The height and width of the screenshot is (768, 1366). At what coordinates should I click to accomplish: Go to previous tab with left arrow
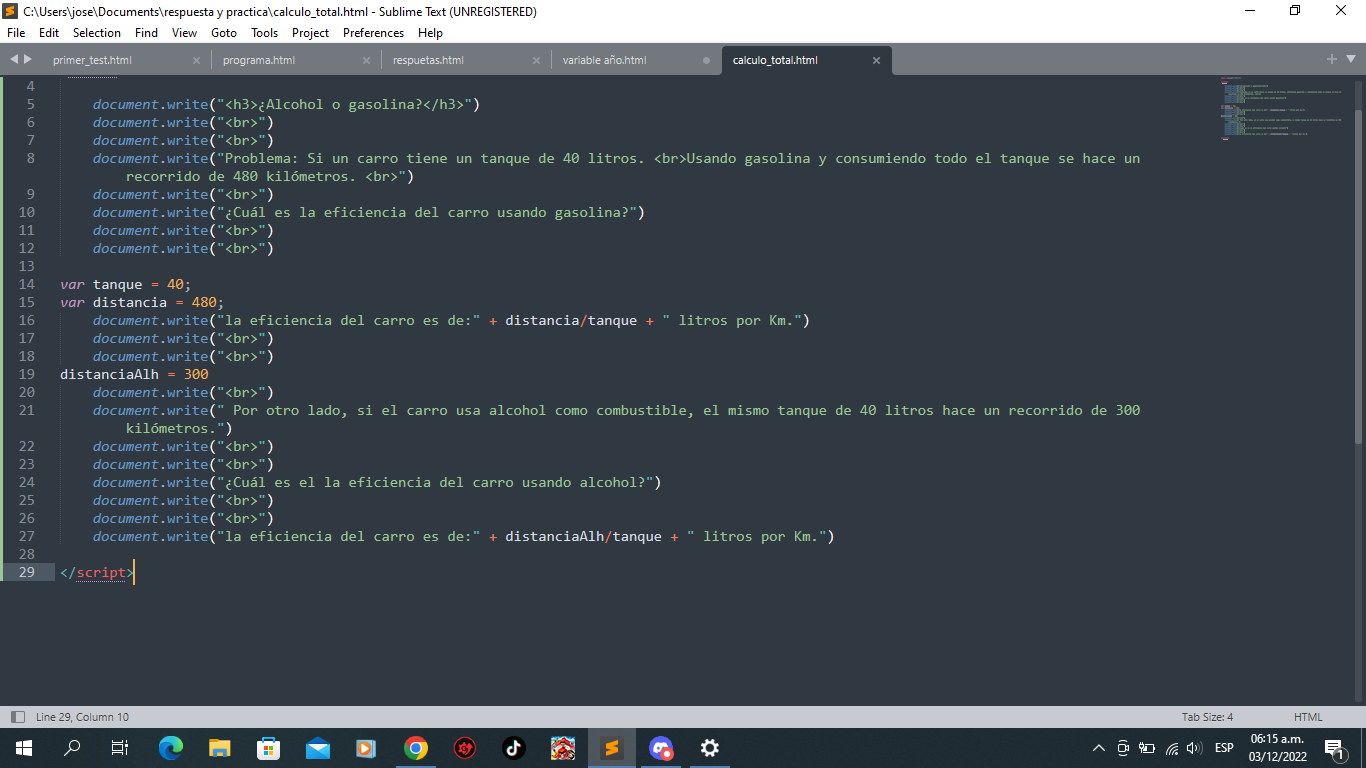[x=13, y=60]
